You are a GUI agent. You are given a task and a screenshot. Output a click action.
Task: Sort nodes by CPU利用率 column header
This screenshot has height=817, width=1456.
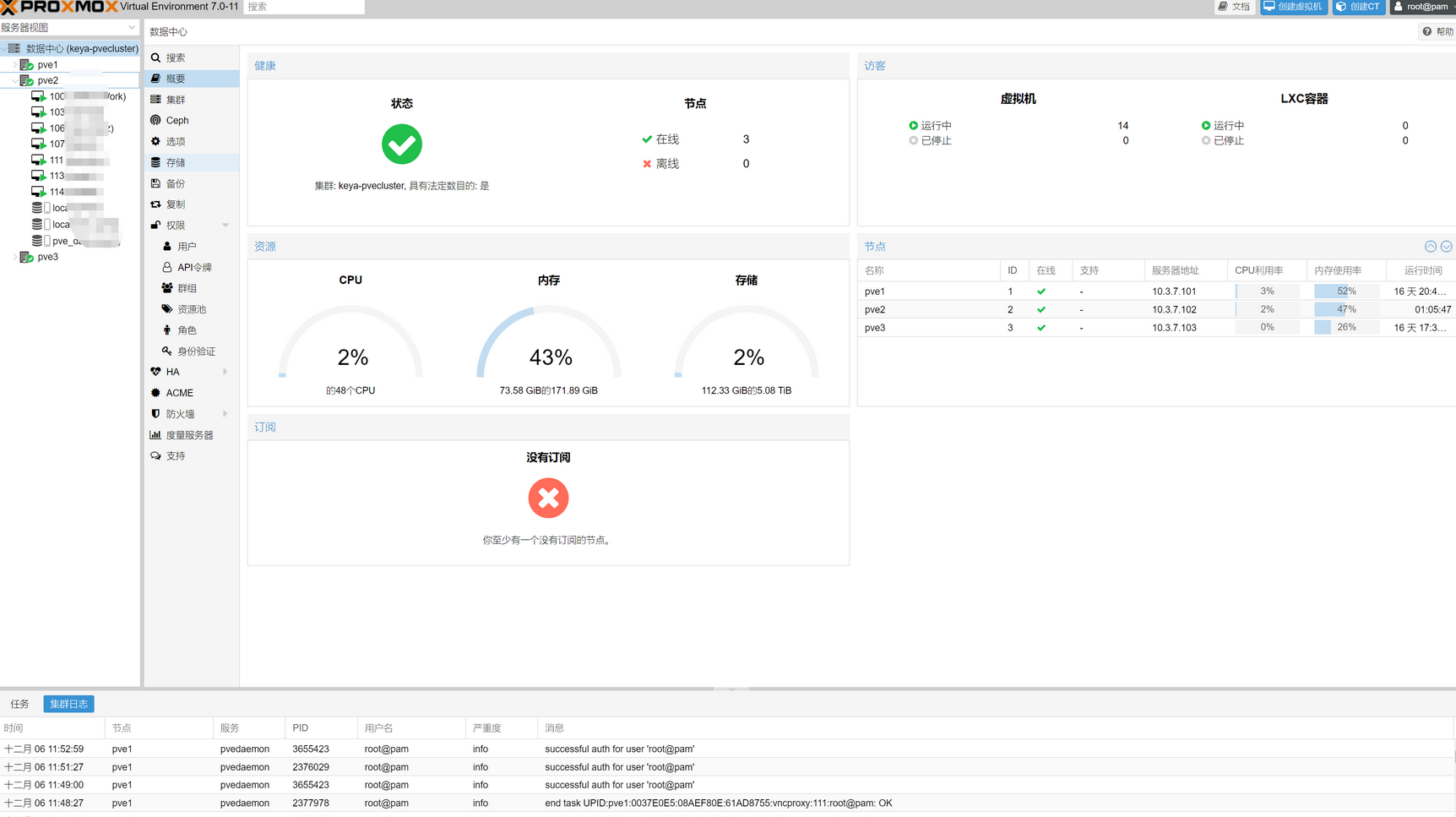[x=1267, y=271]
